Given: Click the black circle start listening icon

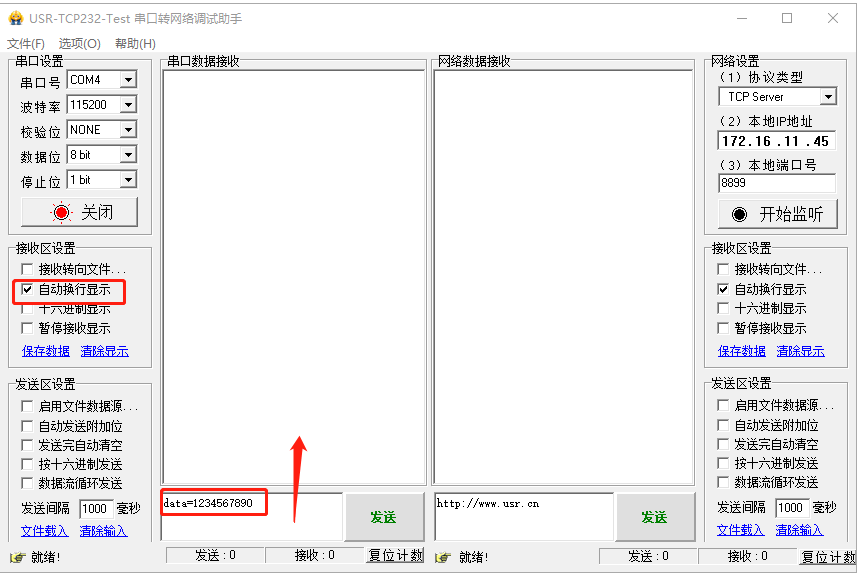Looking at the screenshot, I should click(x=739, y=214).
